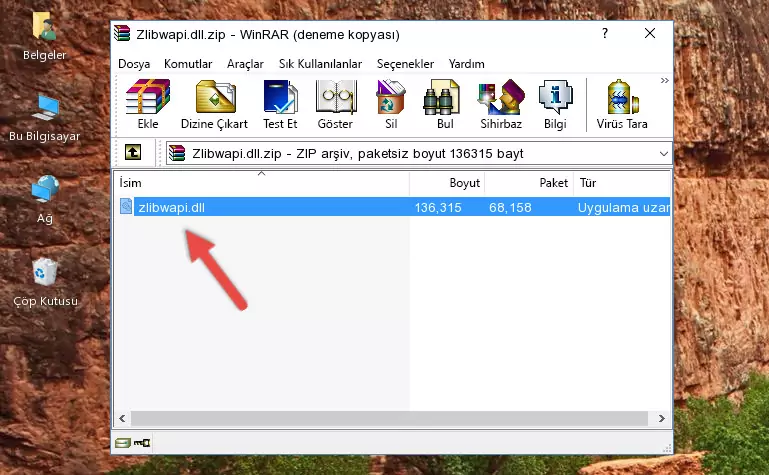The width and height of the screenshot is (769, 475).
Task: Sort by Boyut column header
Action: coord(447,183)
